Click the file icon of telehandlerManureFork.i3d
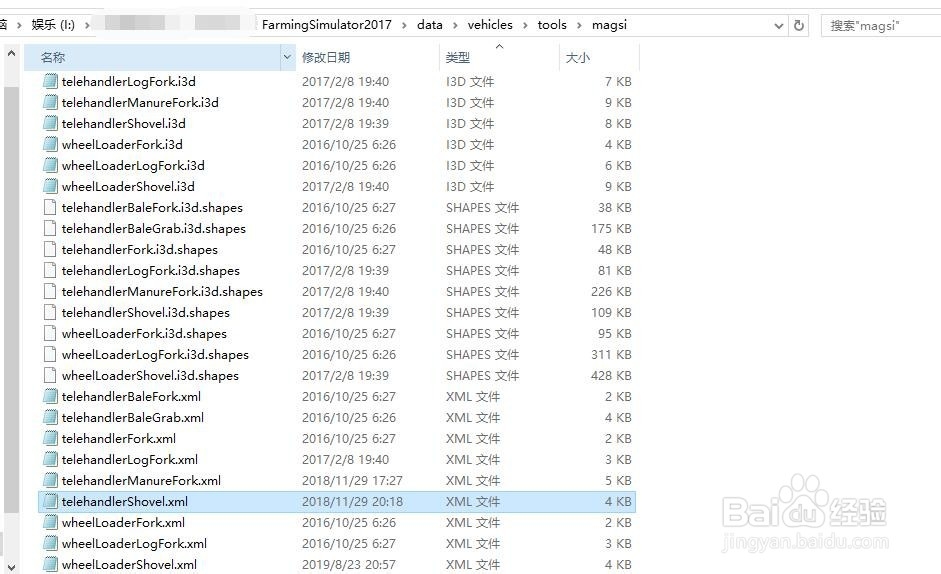This screenshot has height=574, width=941. click(50, 102)
